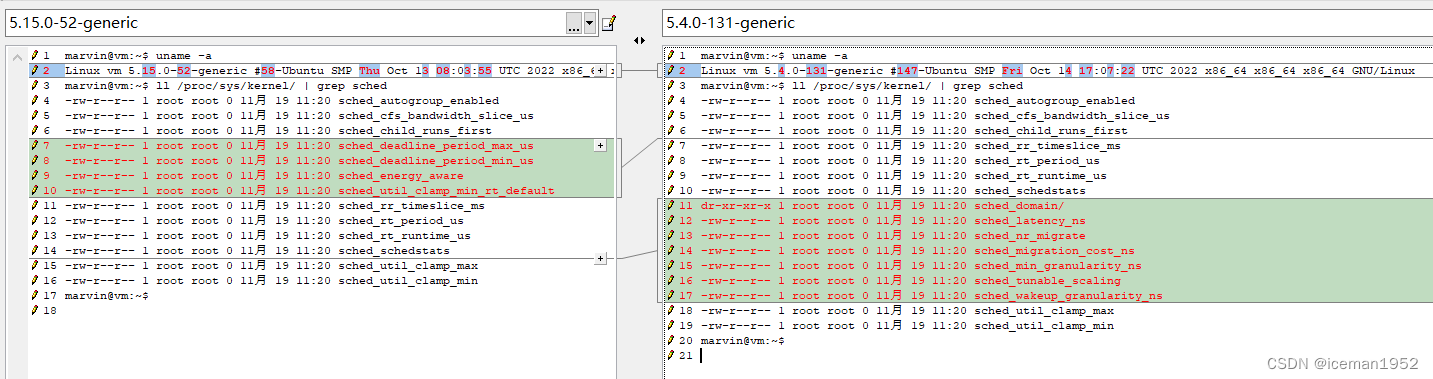Click right text 'sched_child_runs_first'
Image resolution: width=1433 pixels, height=379 pixels.
click(1051, 131)
